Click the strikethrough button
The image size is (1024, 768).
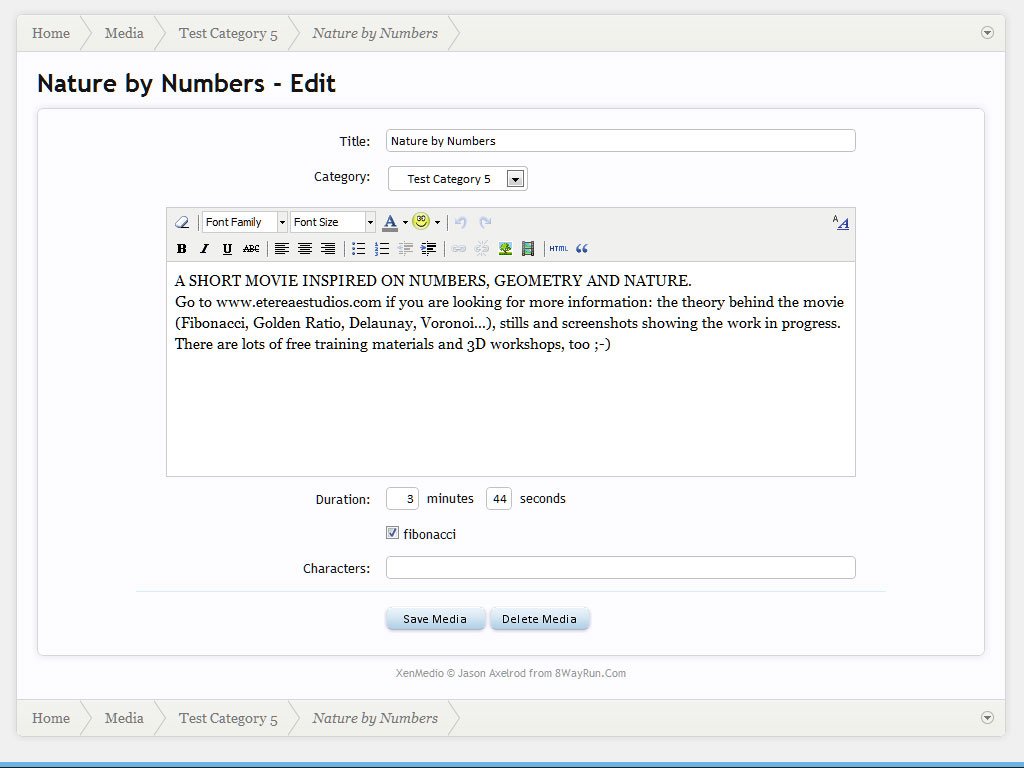pos(251,249)
